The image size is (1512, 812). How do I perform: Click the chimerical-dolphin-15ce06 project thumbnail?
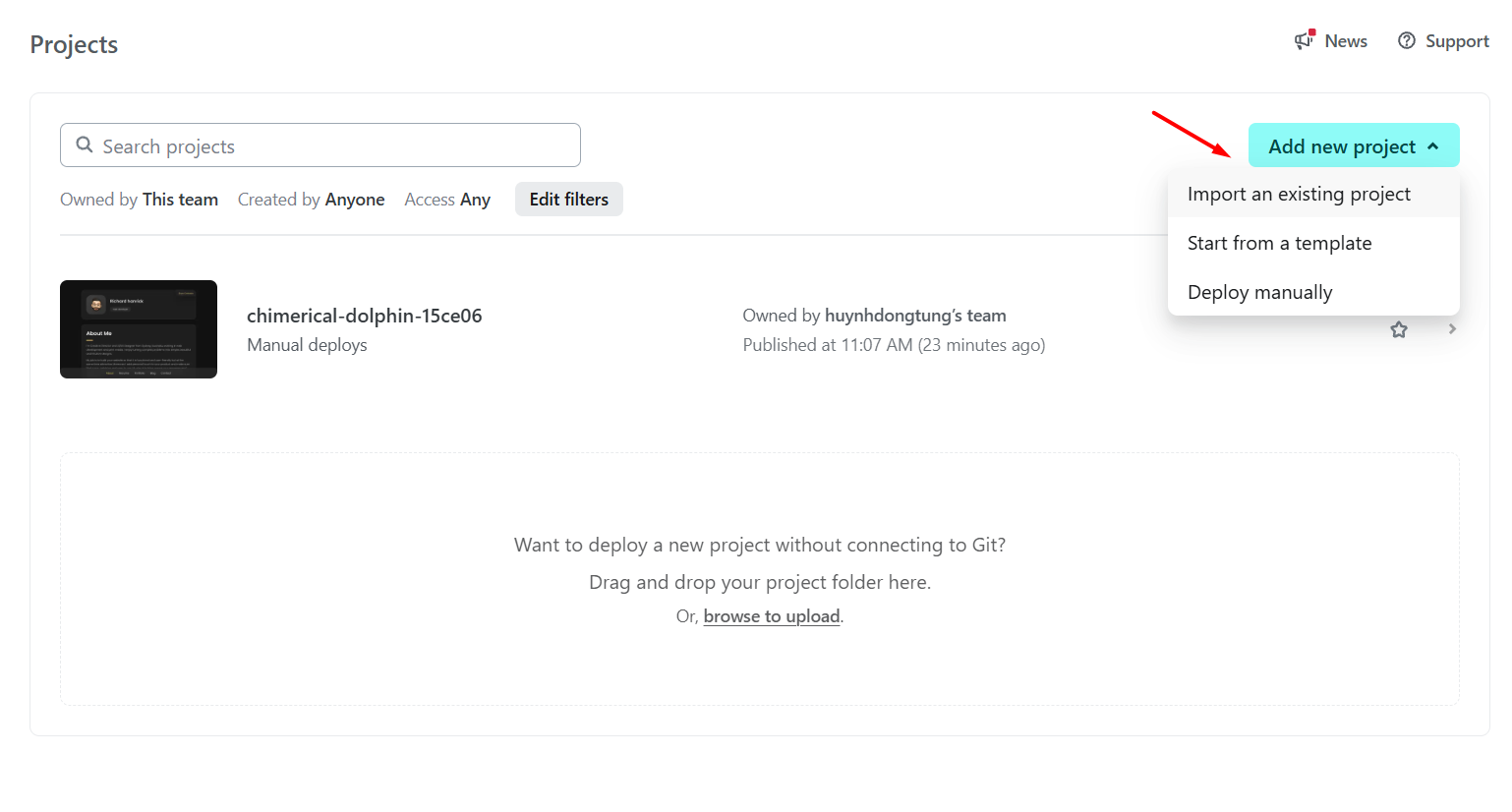pyautogui.click(x=139, y=329)
